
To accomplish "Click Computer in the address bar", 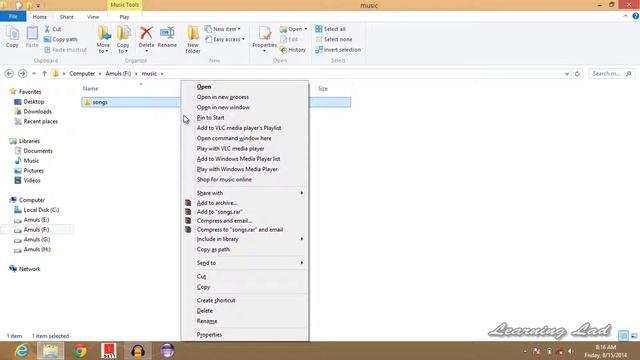I will [x=82, y=73].
